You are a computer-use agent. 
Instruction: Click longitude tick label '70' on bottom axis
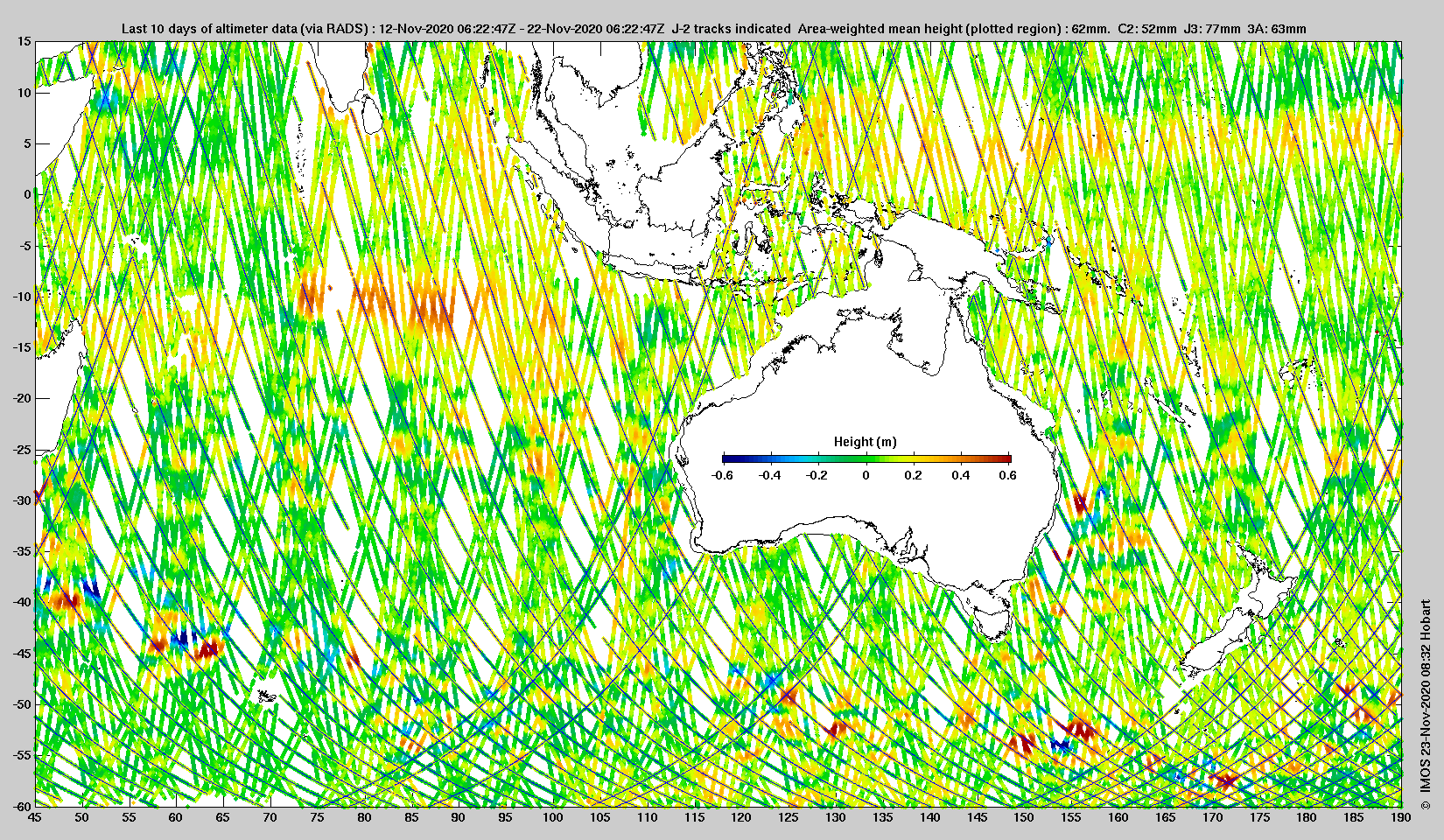click(270, 817)
